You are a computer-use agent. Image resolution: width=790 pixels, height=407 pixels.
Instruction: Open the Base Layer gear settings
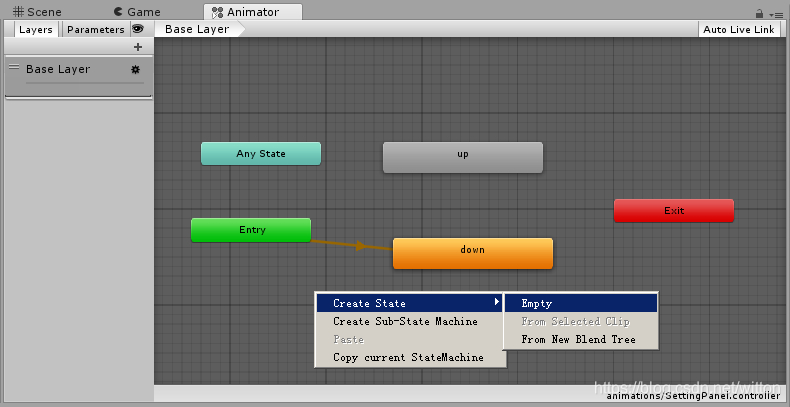[x=135, y=70]
